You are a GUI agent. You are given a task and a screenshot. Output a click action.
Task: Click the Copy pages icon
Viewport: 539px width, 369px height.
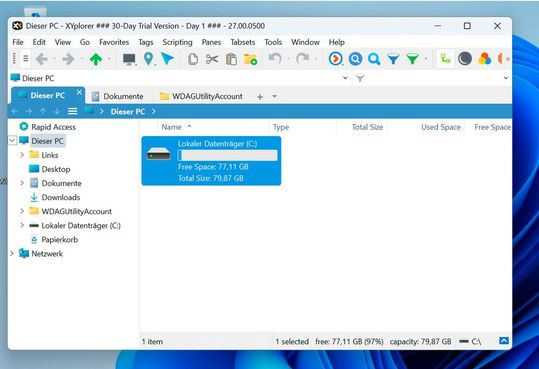[x=193, y=59]
